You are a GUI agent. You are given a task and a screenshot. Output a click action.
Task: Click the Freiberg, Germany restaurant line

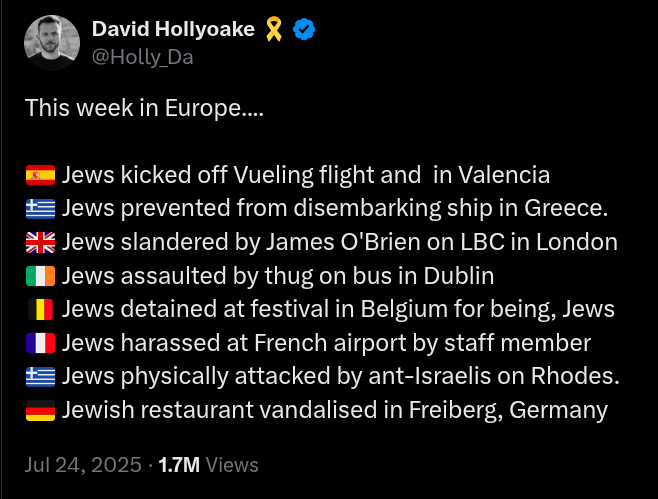(334, 410)
